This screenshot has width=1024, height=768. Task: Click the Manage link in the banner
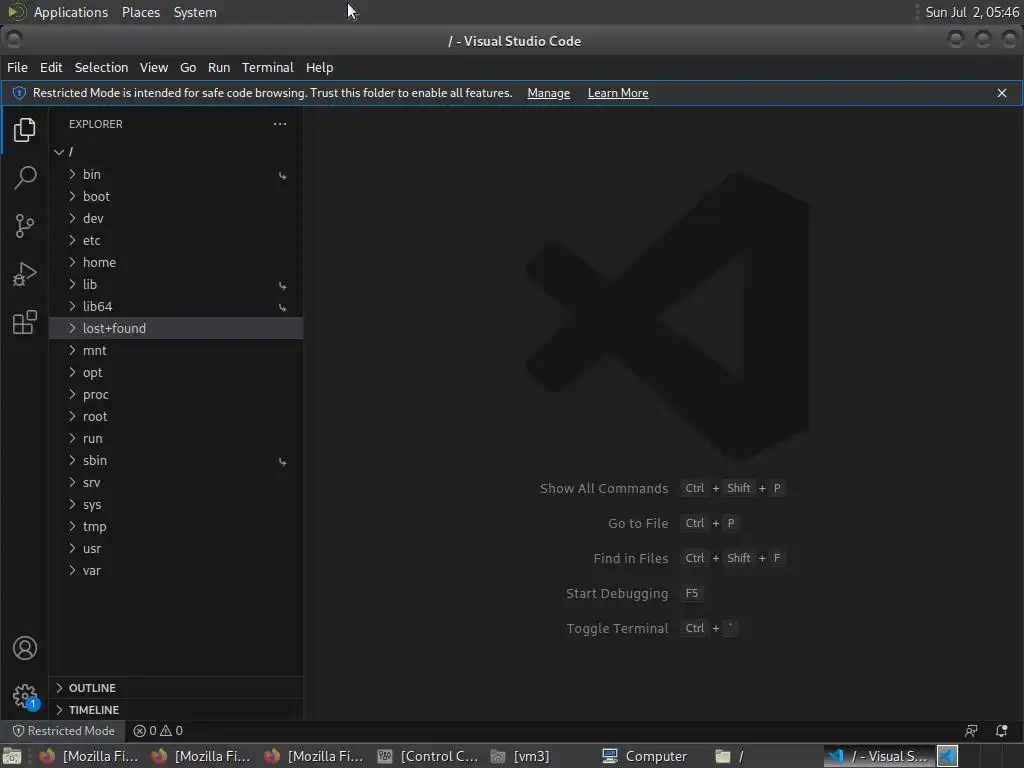549,93
